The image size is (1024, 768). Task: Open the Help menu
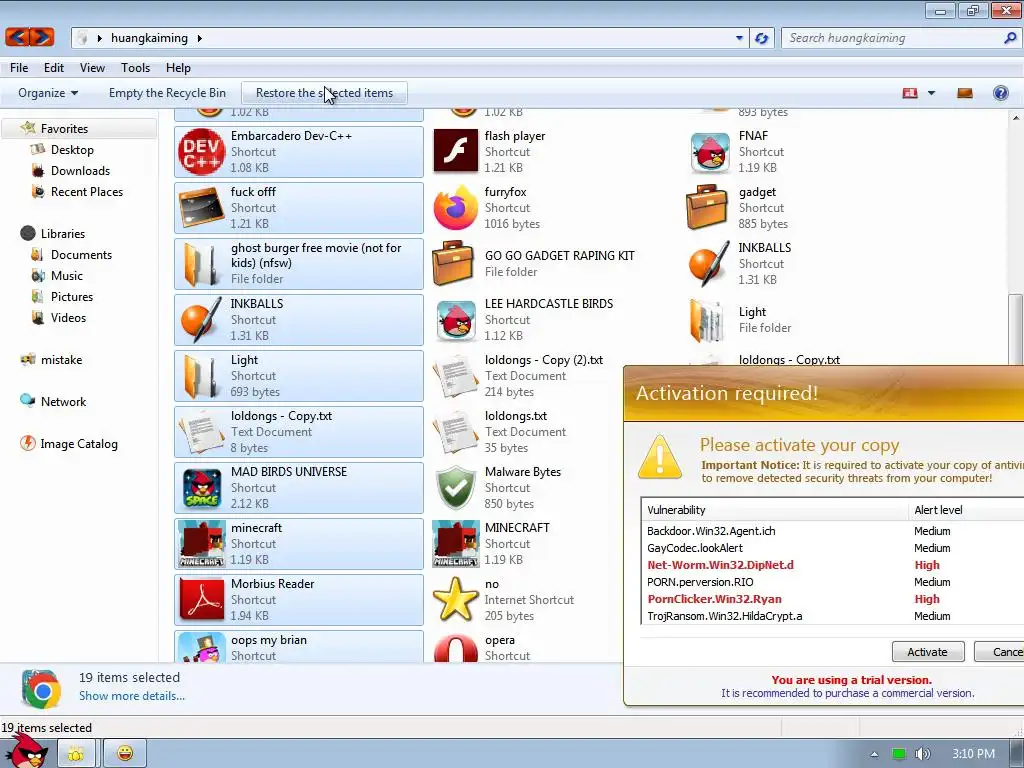(178, 68)
